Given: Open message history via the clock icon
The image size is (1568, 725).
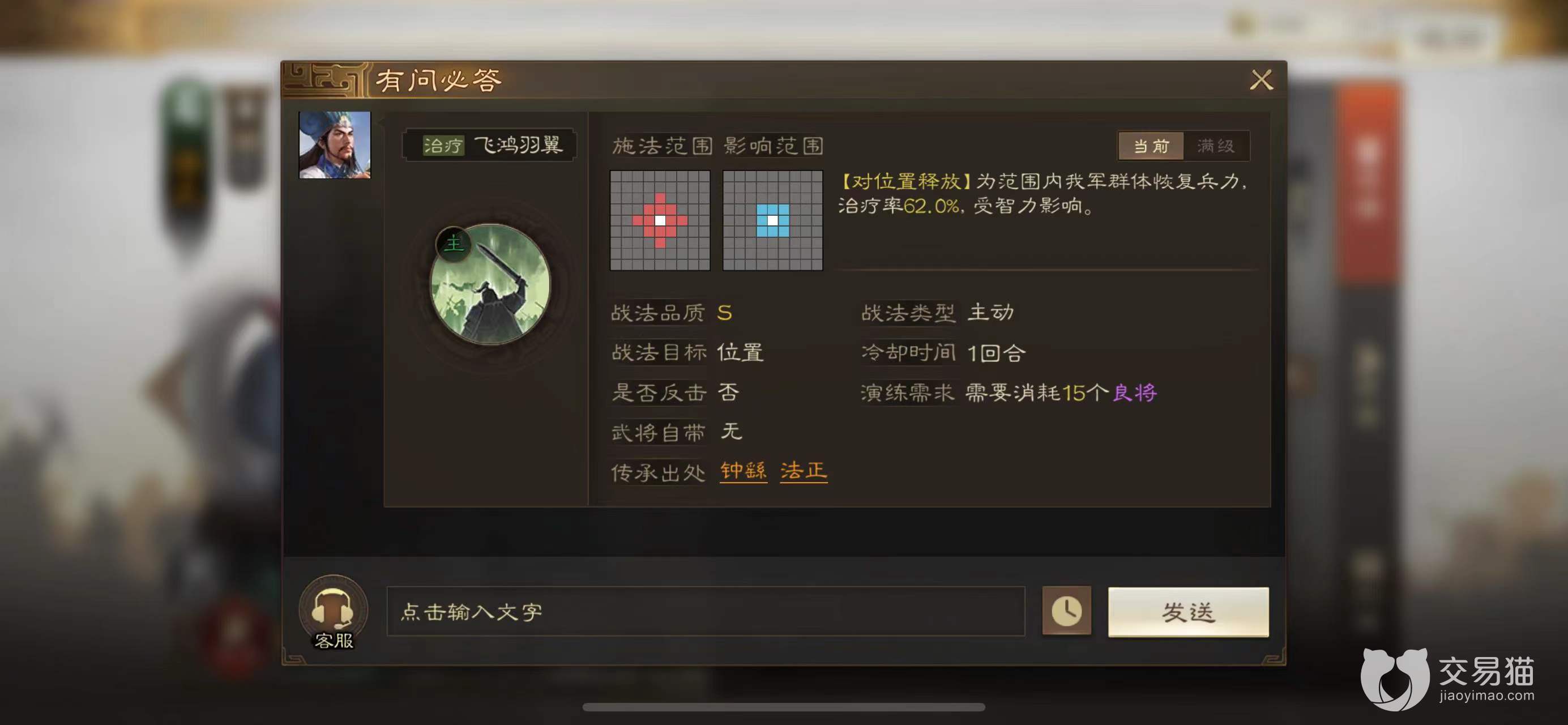Looking at the screenshot, I should point(1066,611).
